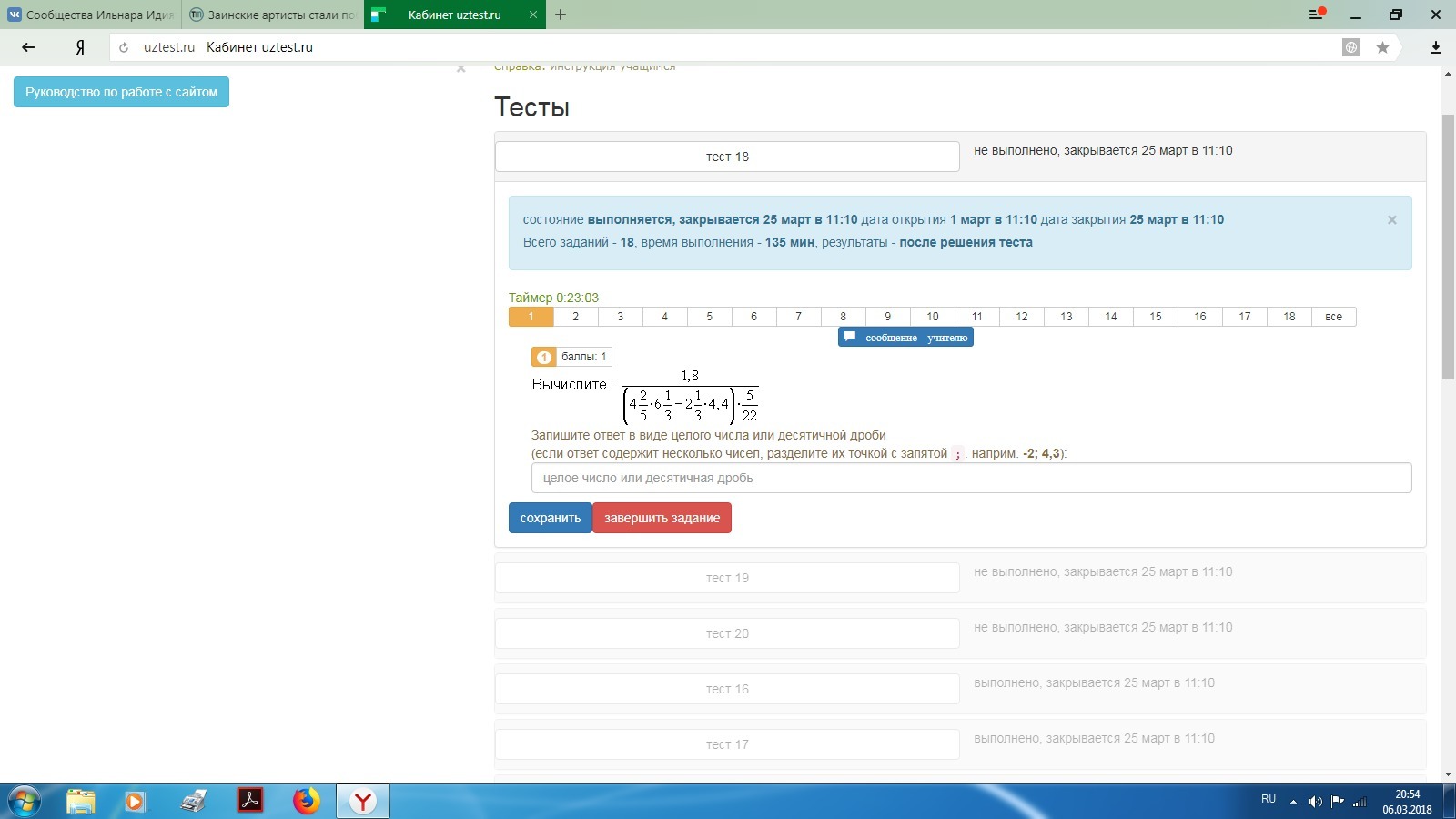
Task: Open Firefox from the taskbar
Action: [x=307, y=801]
